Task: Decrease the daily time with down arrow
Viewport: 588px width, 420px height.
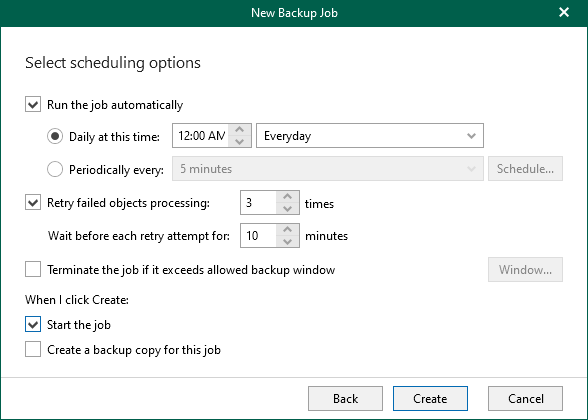Action: tap(240, 142)
